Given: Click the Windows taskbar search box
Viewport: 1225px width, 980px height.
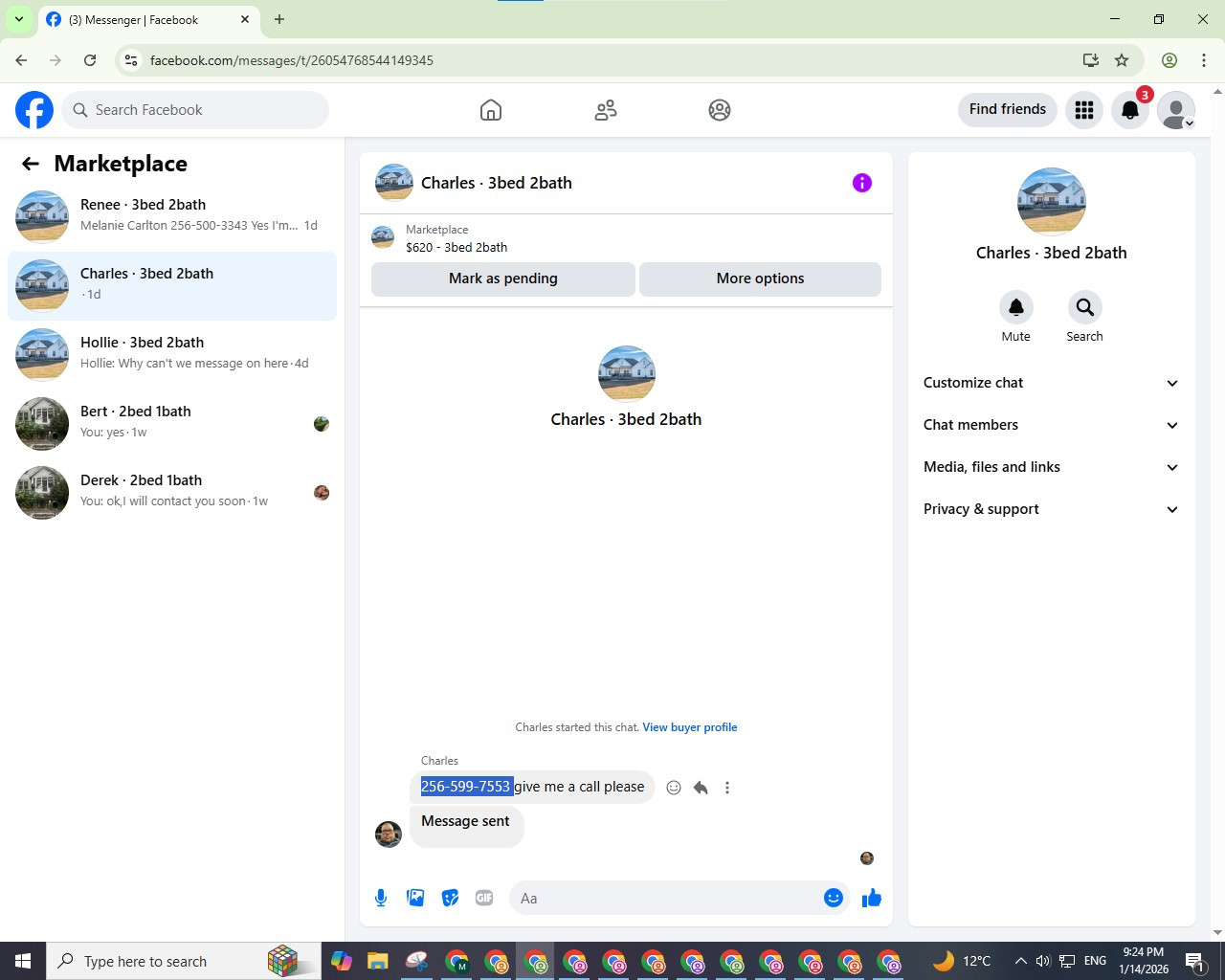Looking at the screenshot, I should coord(184,961).
